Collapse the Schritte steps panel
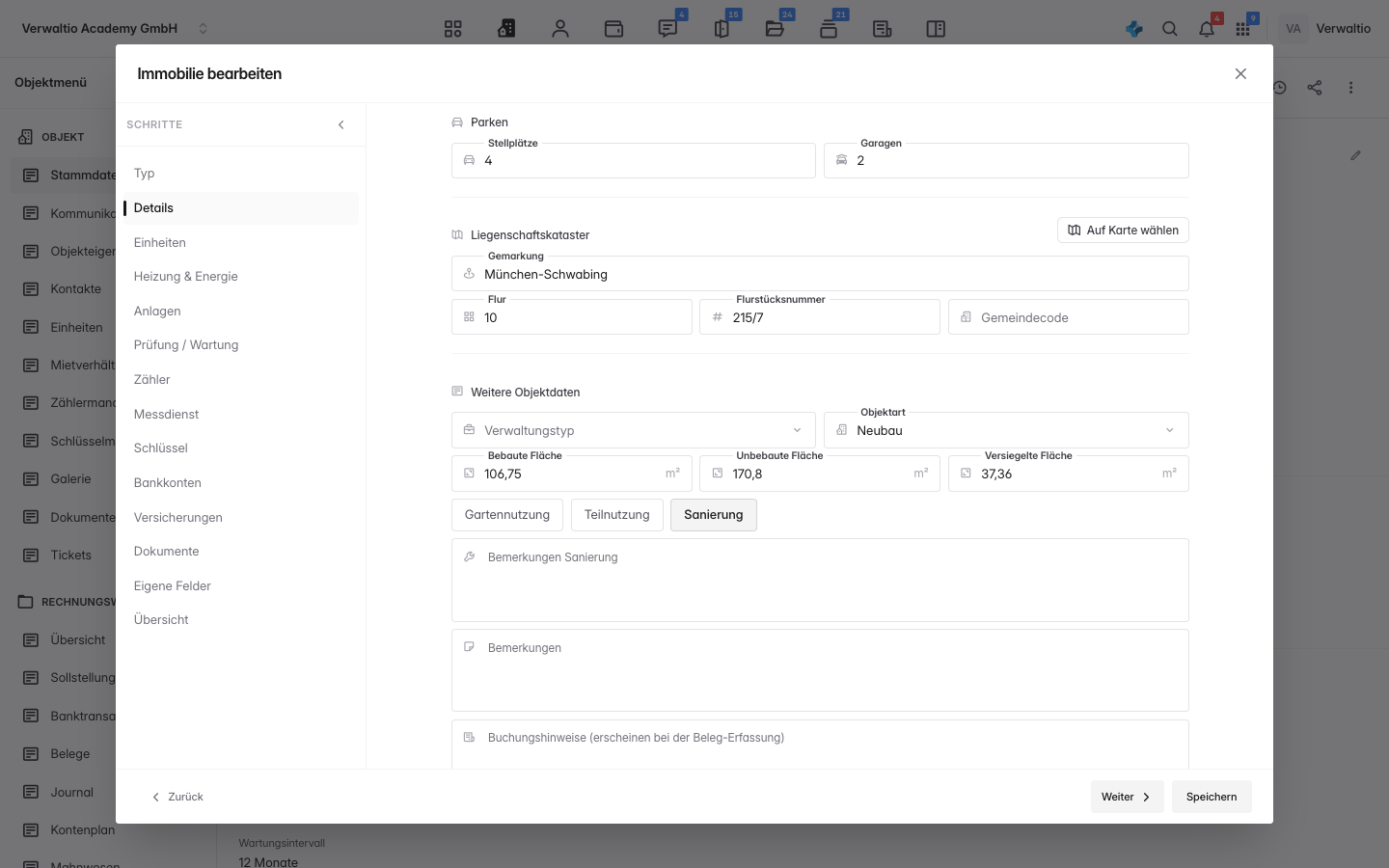Screen dimensions: 1389x868 pyautogui.click(x=341, y=125)
